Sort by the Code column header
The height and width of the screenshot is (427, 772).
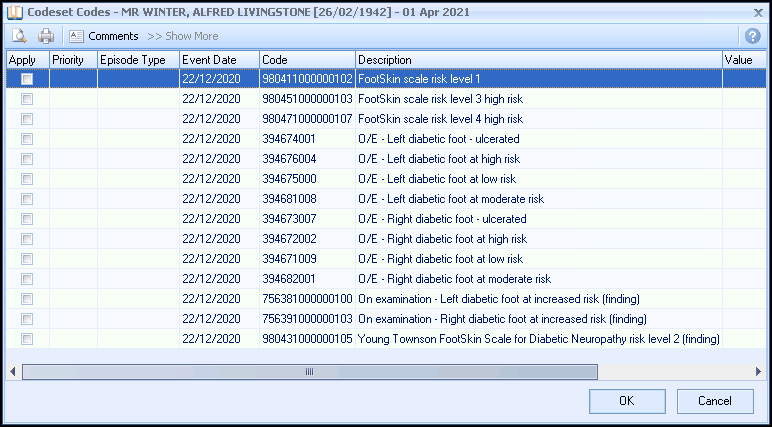click(306, 60)
